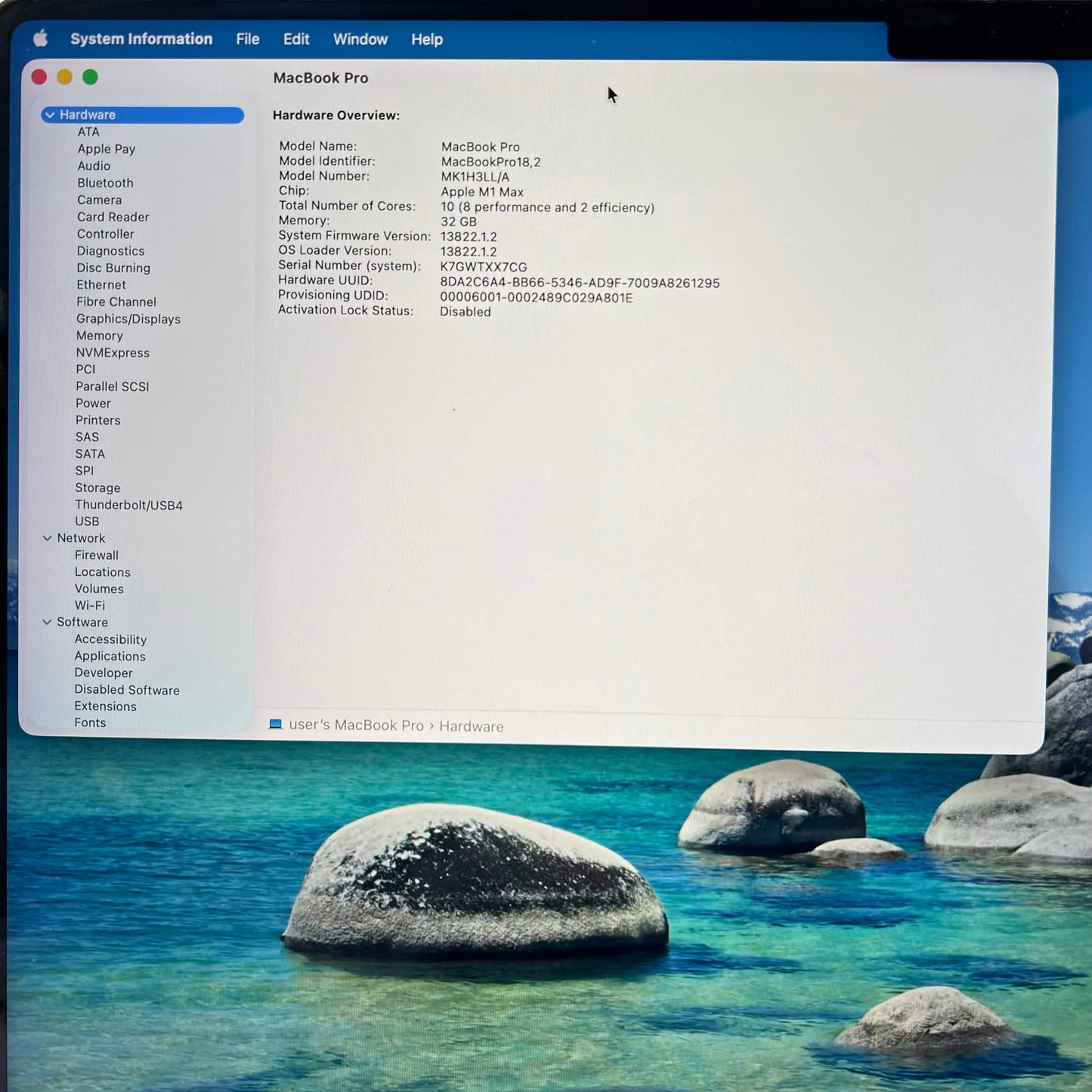Click the model number MK1H3LL/A

pos(475,177)
